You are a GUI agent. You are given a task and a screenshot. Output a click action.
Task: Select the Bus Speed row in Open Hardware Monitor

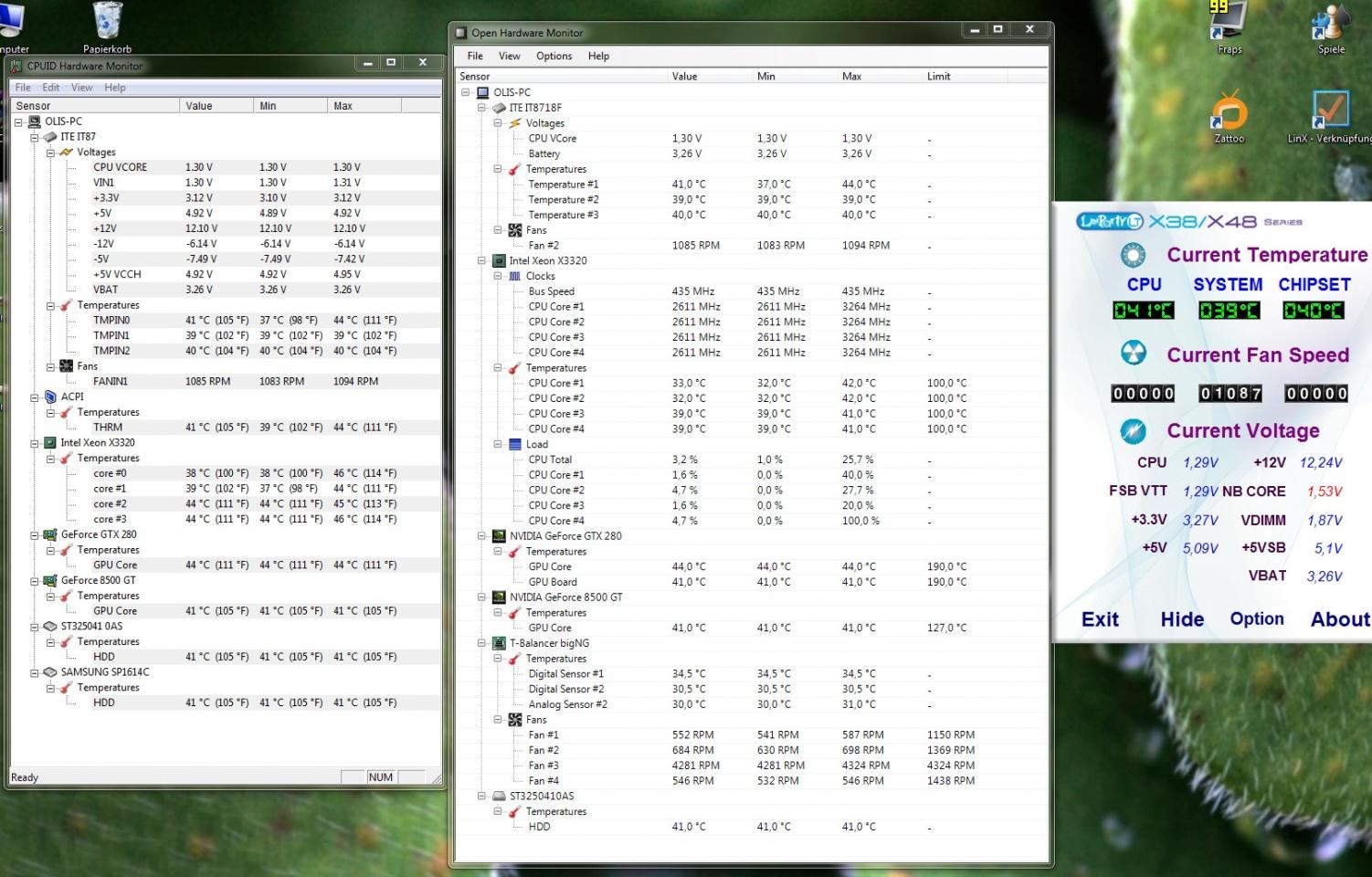[751, 291]
